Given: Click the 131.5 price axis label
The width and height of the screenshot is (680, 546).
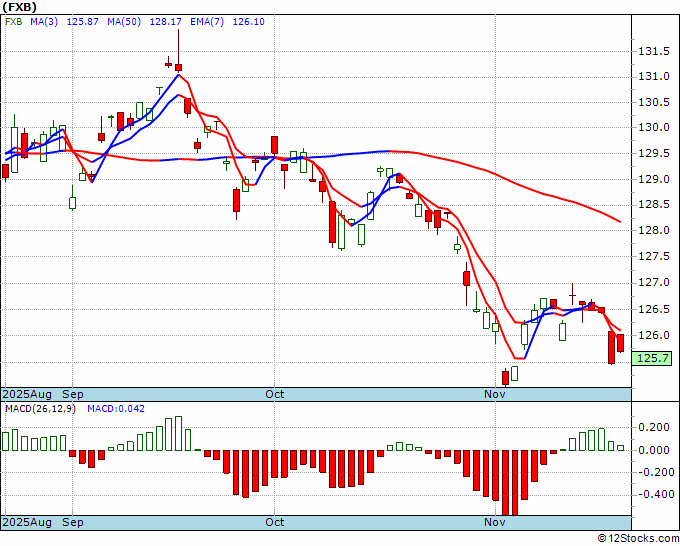Looking at the screenshot, I should tap(654, 52).
